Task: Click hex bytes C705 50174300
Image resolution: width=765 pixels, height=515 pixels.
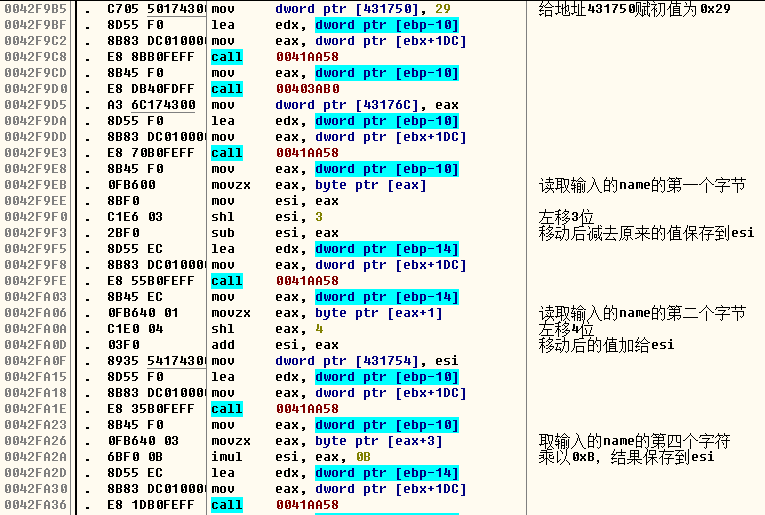Action: tap(156, 9)
